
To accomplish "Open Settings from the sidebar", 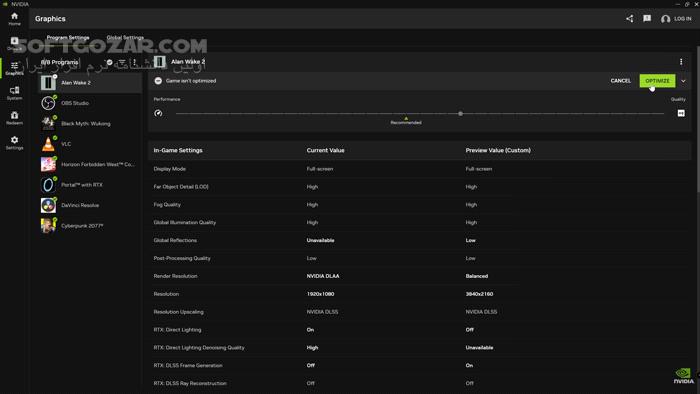I will tap(14, 143).
